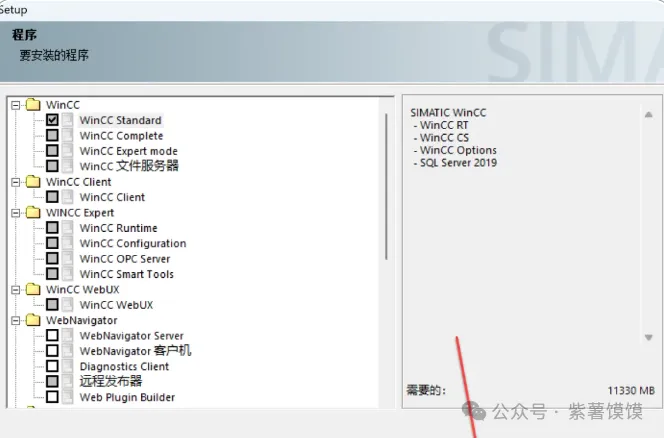Select the WinCC Smart Tools item
This screenshot has width=664, height=438.
(126, 274)
